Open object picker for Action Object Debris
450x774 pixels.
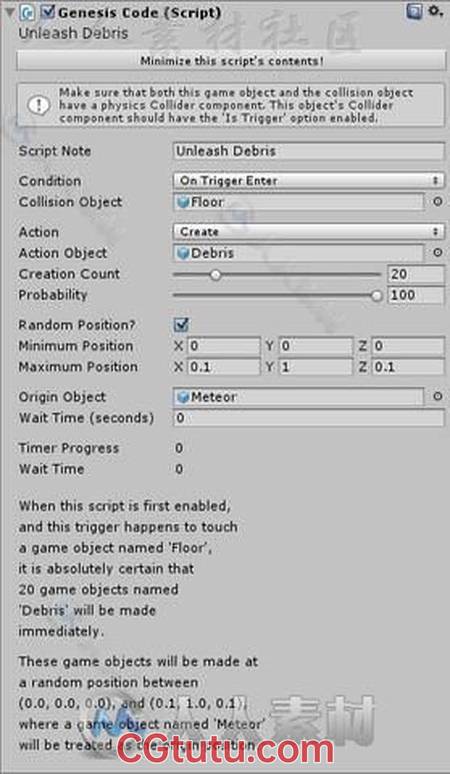[437, 253]
